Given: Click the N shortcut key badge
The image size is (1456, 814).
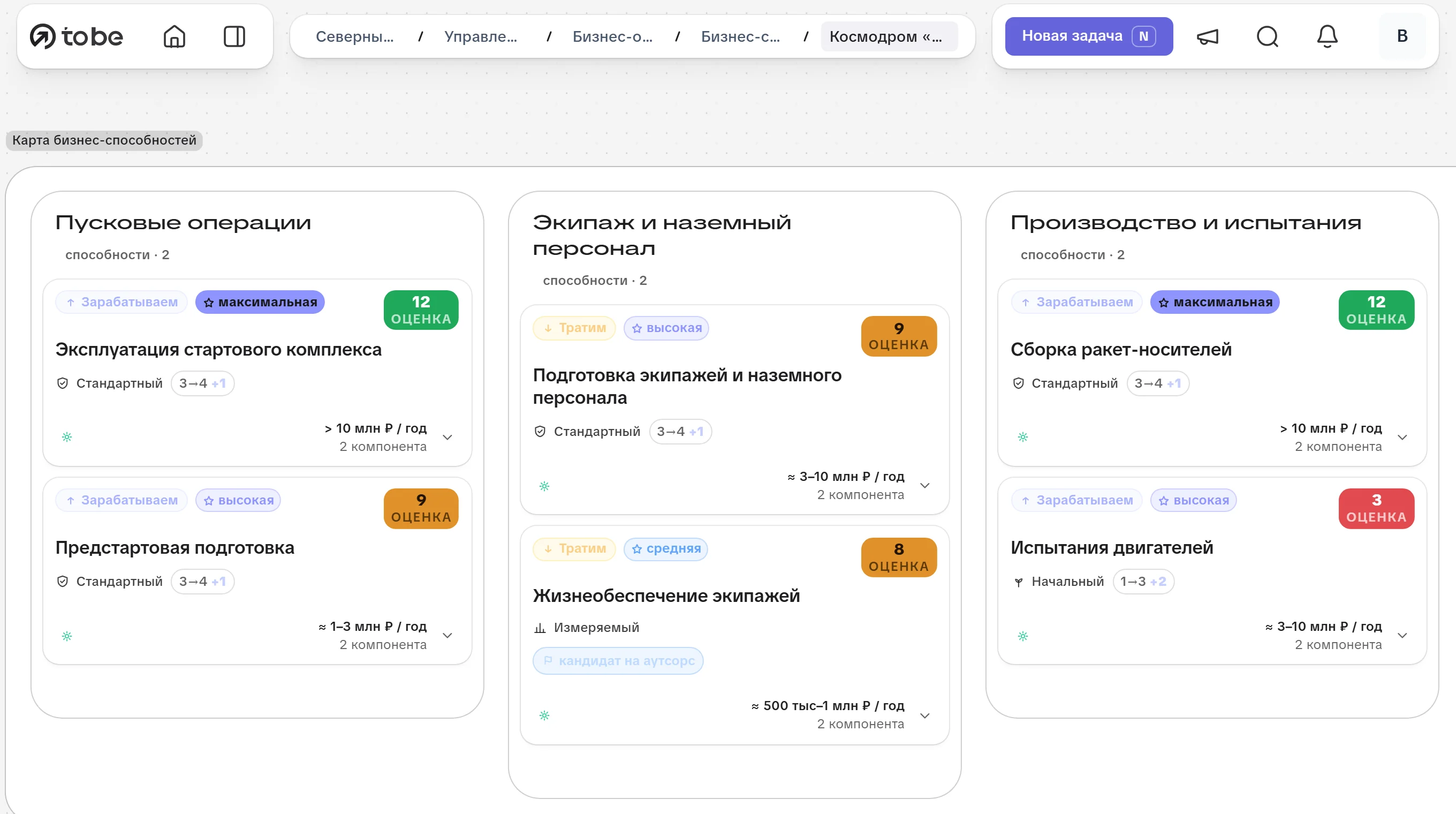Looking at the screenshot, I should click(1143, 36).
